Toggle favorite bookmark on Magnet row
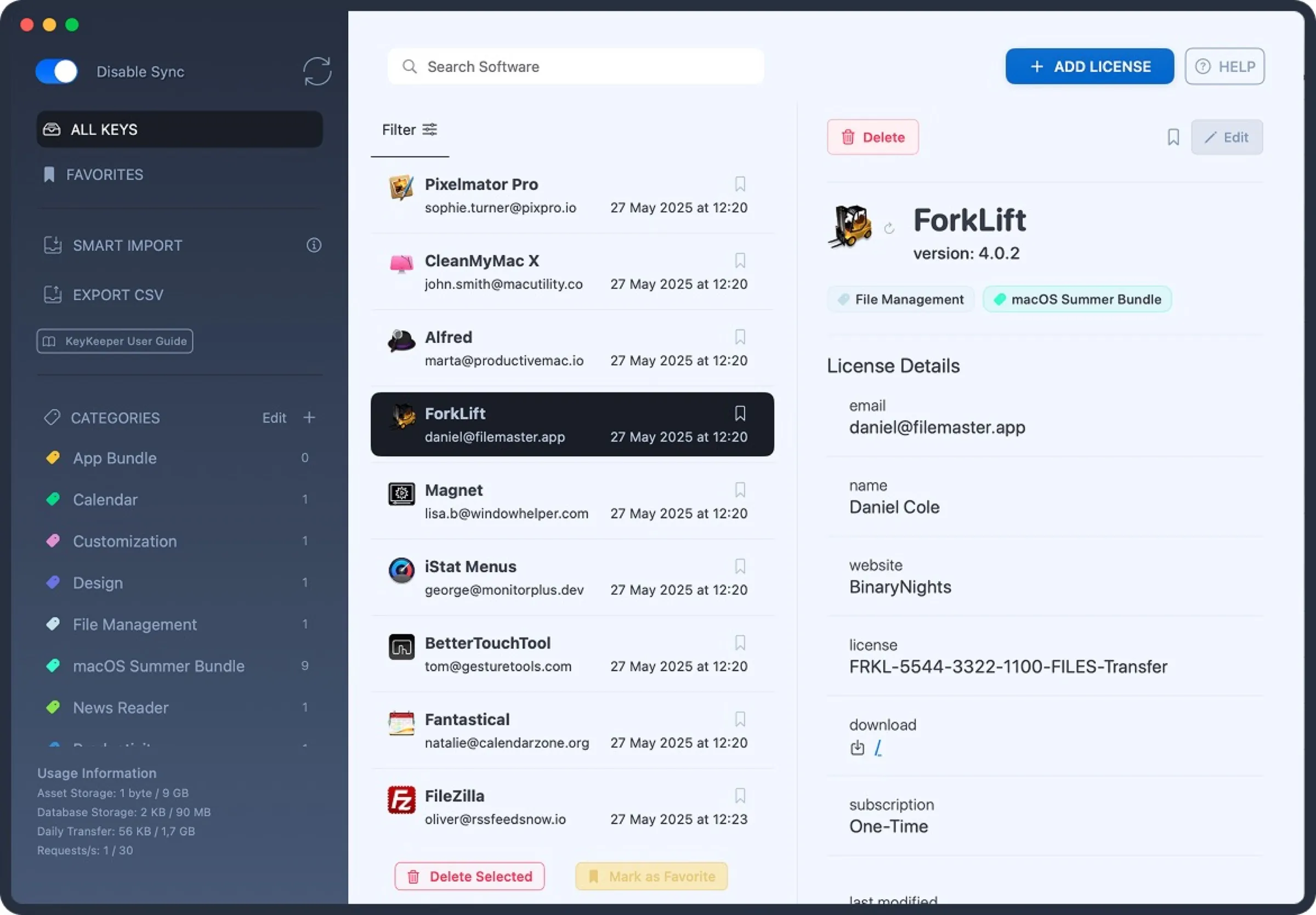Screen dimensions: 1316x915 pos(740,490)
